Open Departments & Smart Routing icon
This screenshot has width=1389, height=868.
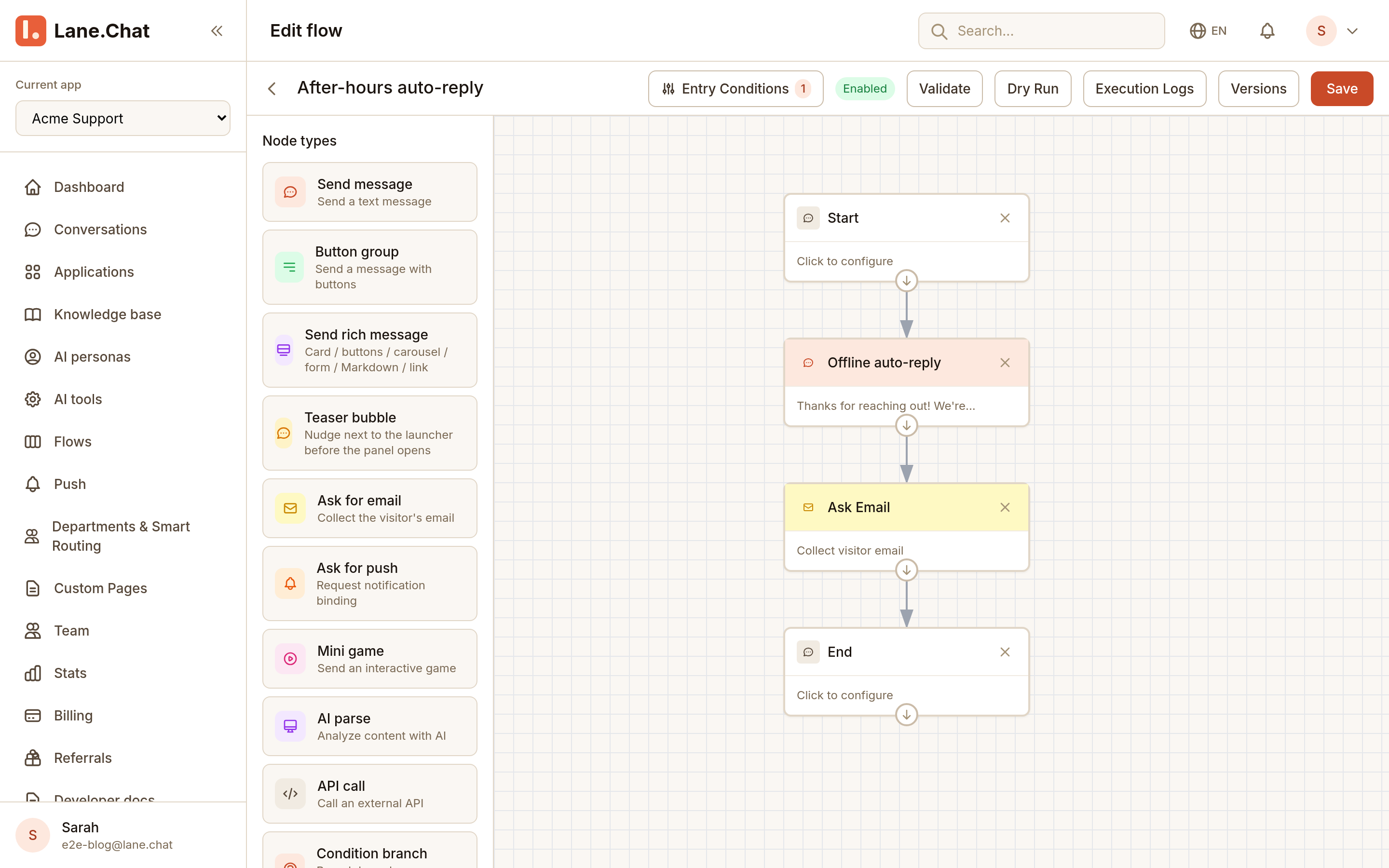pyautogui.click(x=31, y=536)
